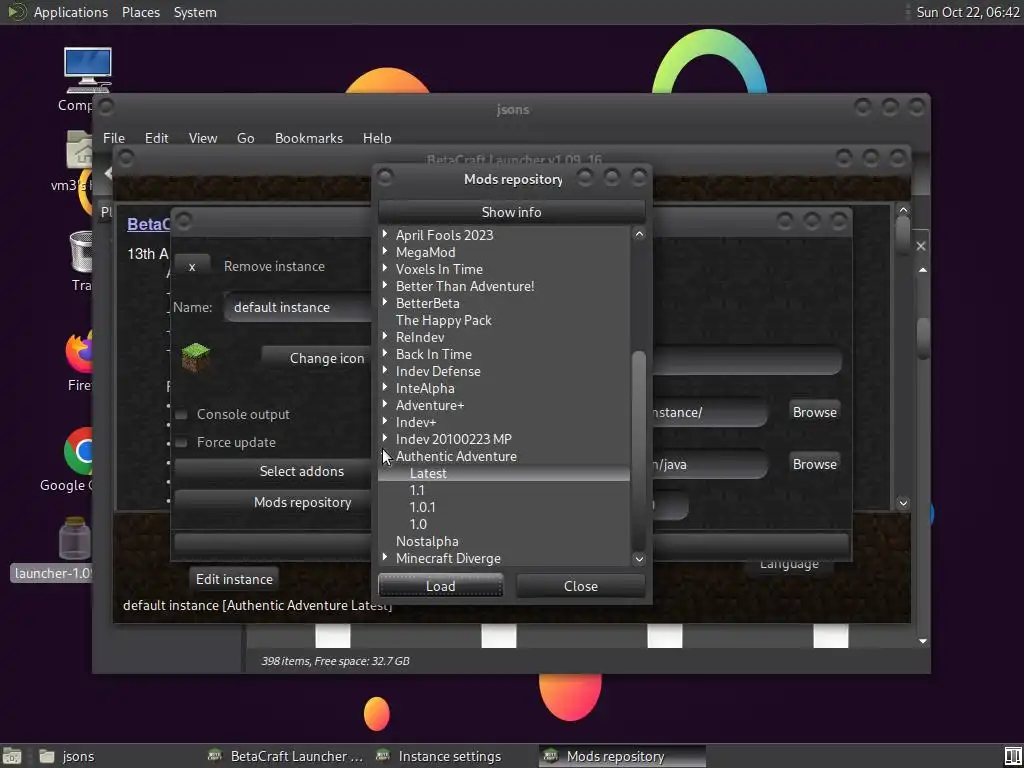Open the Go menu in jsons window
Image resolution: width=1024 pixels, height=768 pixels.
tap(246, 138)
